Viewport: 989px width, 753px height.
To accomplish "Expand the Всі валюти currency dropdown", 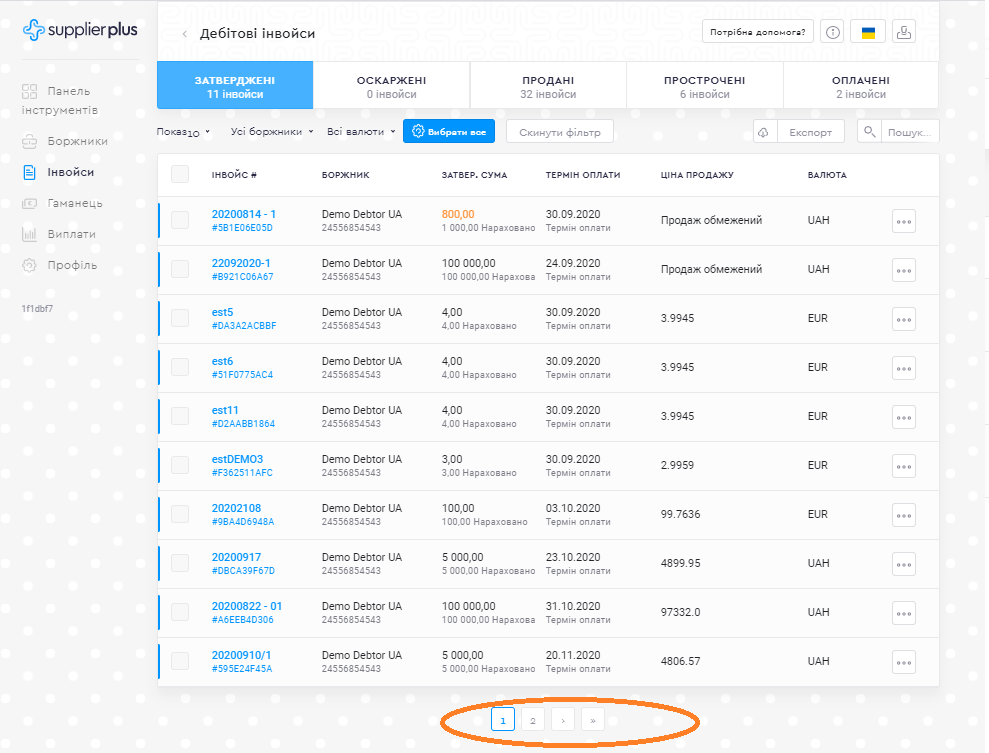I will pos(360,132).
